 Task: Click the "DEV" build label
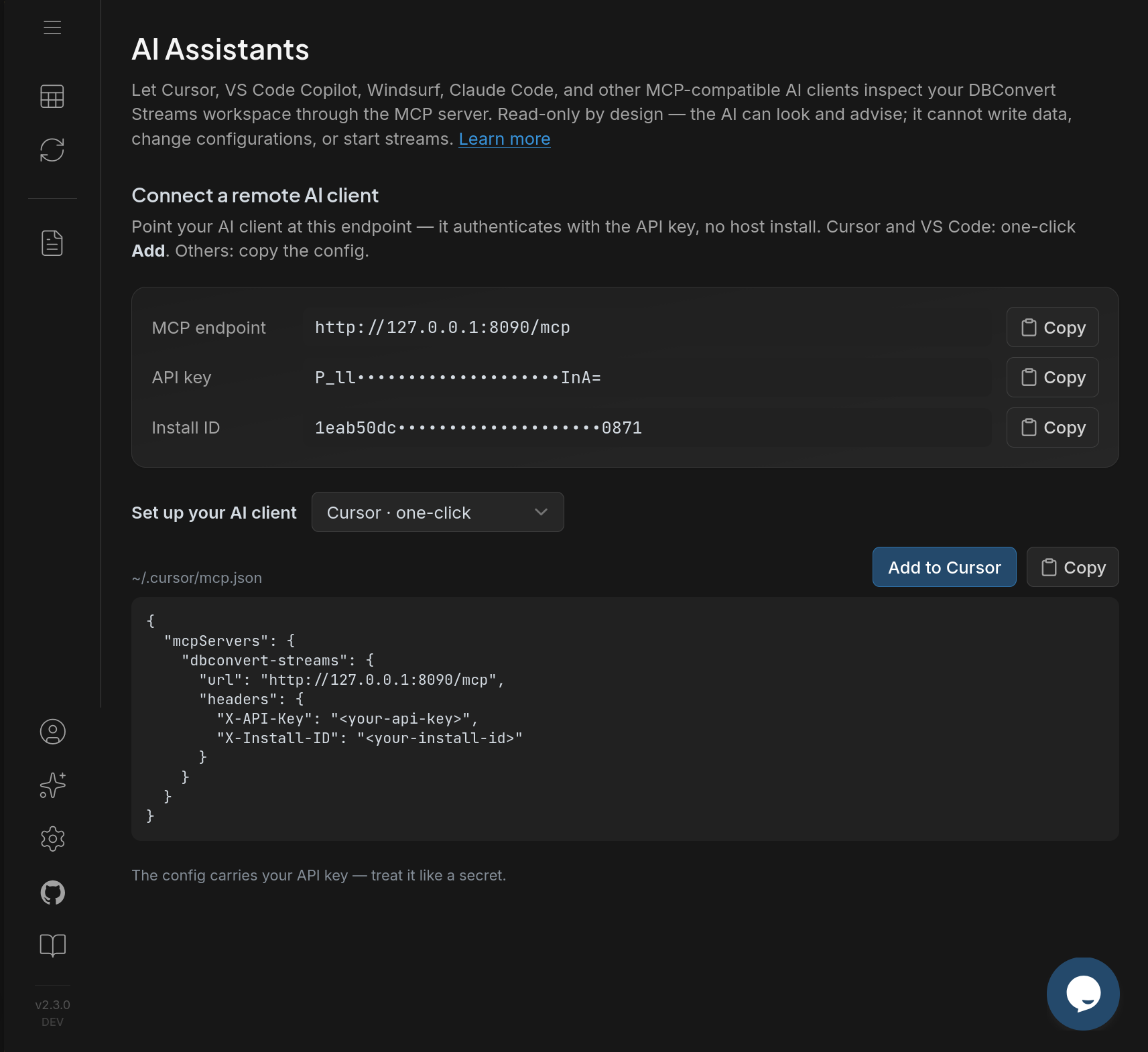coord(52,1022)
